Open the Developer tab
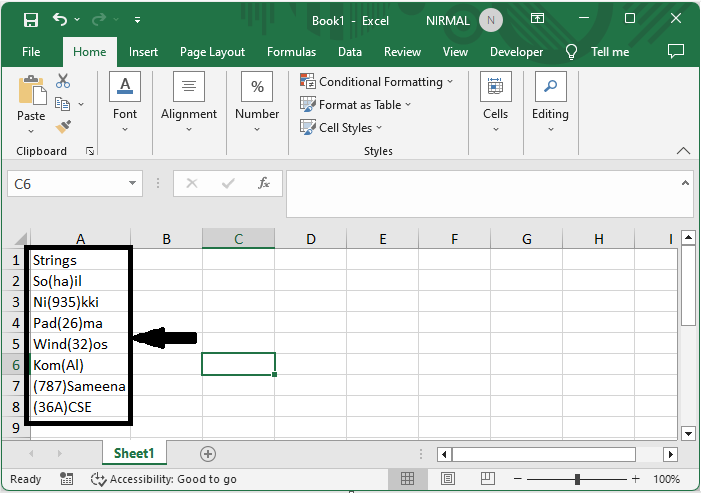Image resolution: width=701 pixels, height=493 pixels. click(x=516, y=52)
